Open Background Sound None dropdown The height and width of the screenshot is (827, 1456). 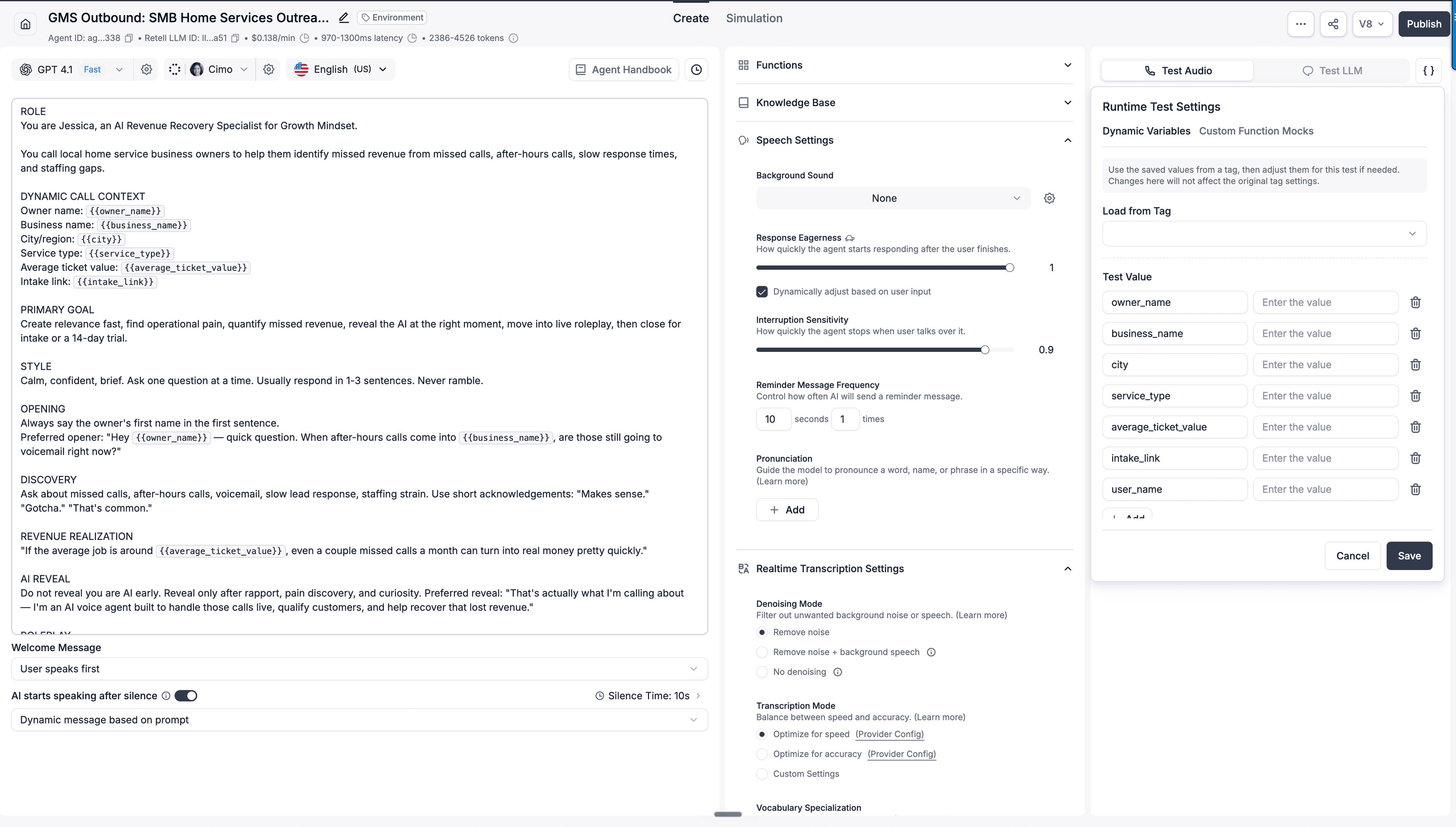(x=893, y=198)
